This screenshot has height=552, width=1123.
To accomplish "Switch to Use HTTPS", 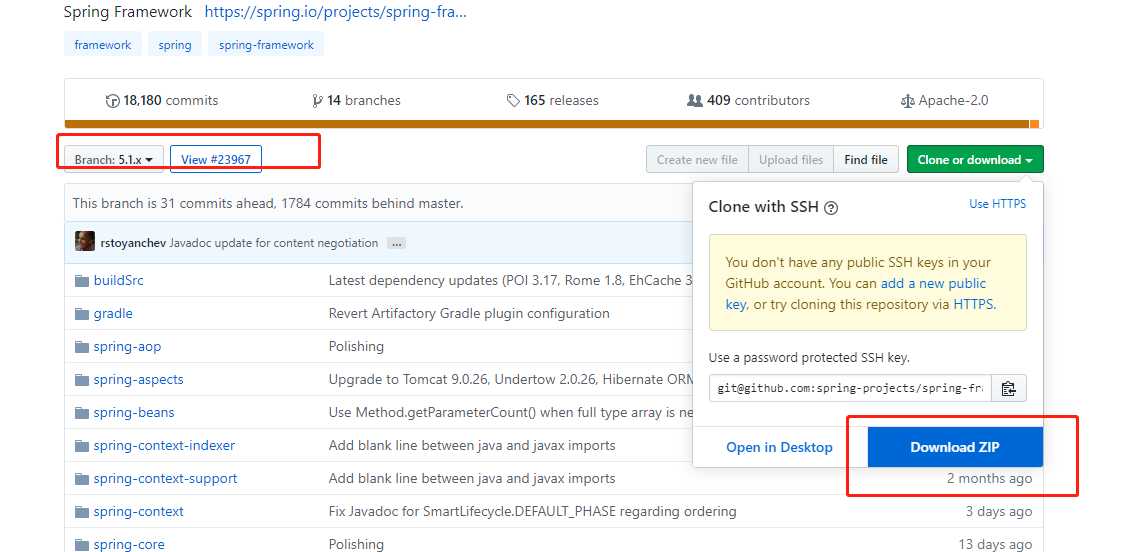I will (998, 204).
